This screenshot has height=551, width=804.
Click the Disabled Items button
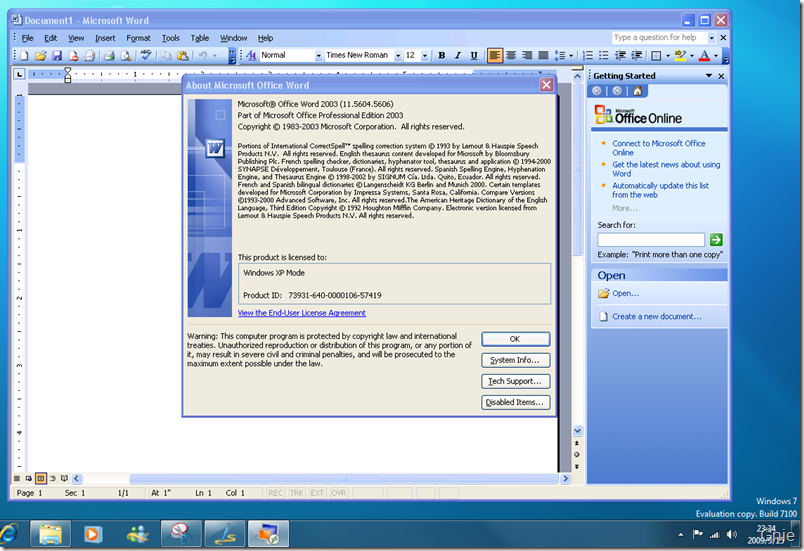pos(515,402)
